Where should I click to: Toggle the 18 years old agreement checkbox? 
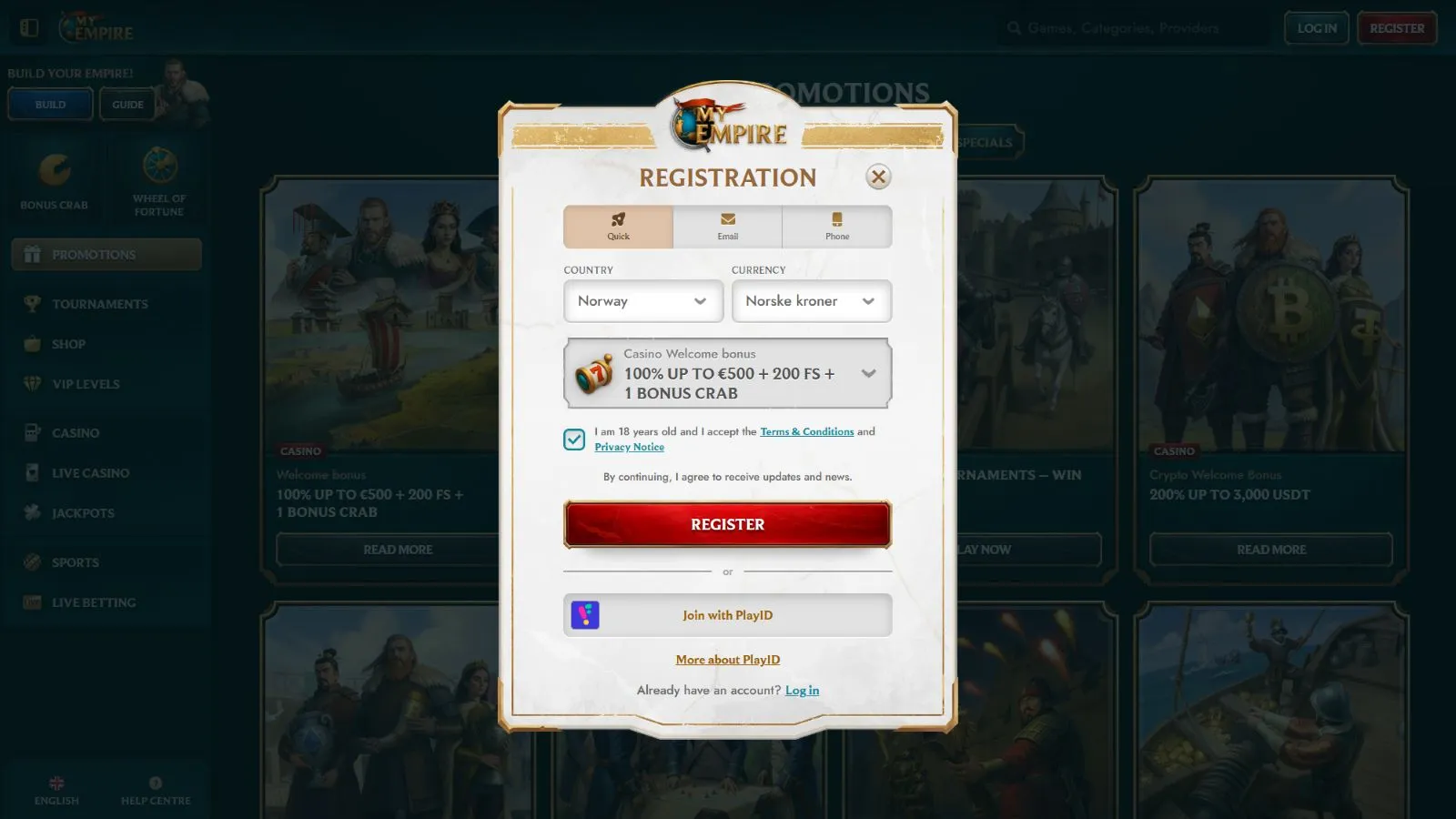tap(574, 440)
